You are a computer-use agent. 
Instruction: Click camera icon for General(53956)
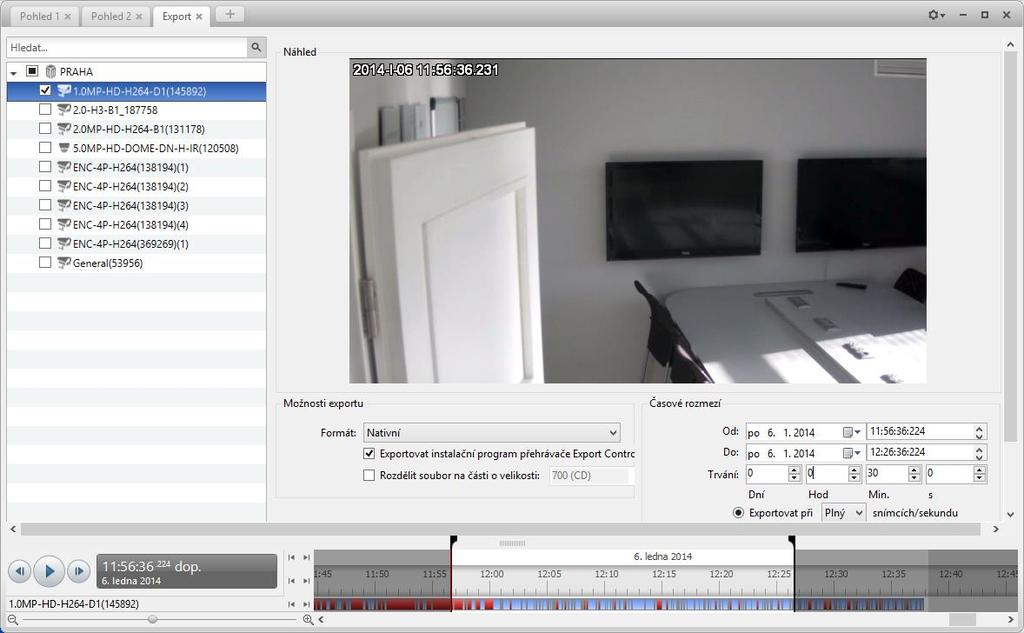coord(64,263)
